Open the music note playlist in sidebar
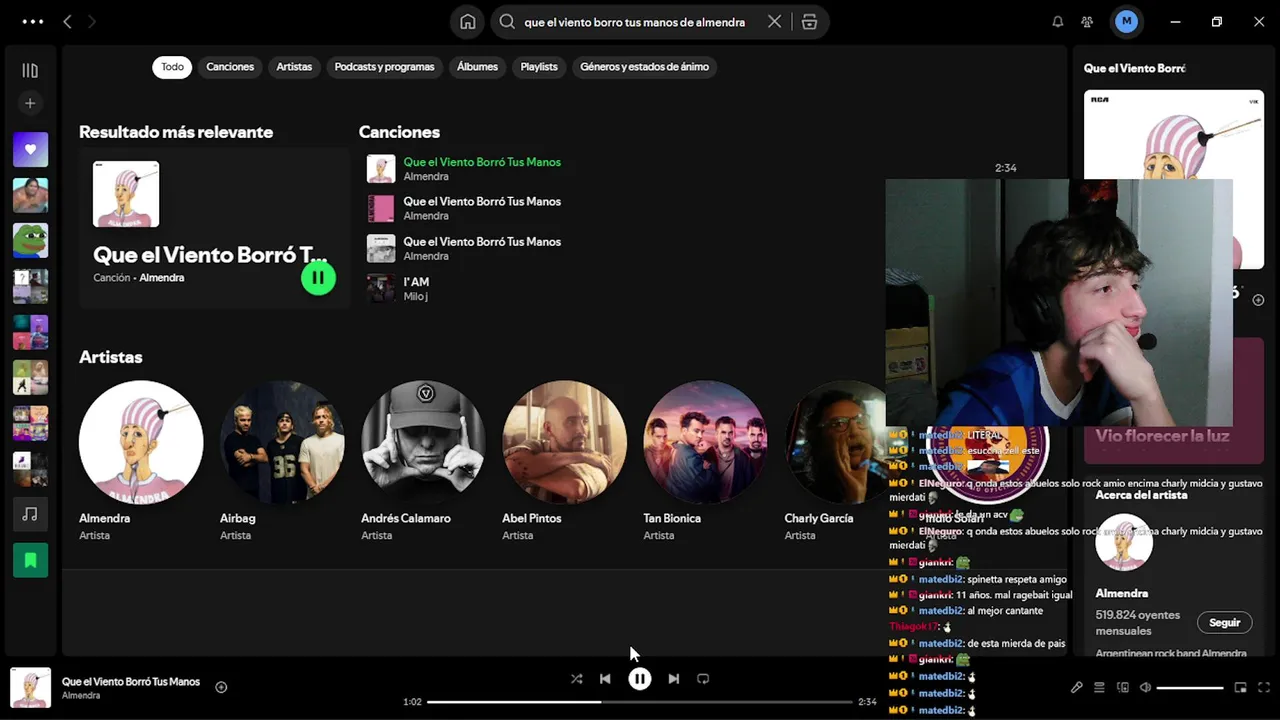The height and width of the screenshot is (720, 1280). click(30, 514)
